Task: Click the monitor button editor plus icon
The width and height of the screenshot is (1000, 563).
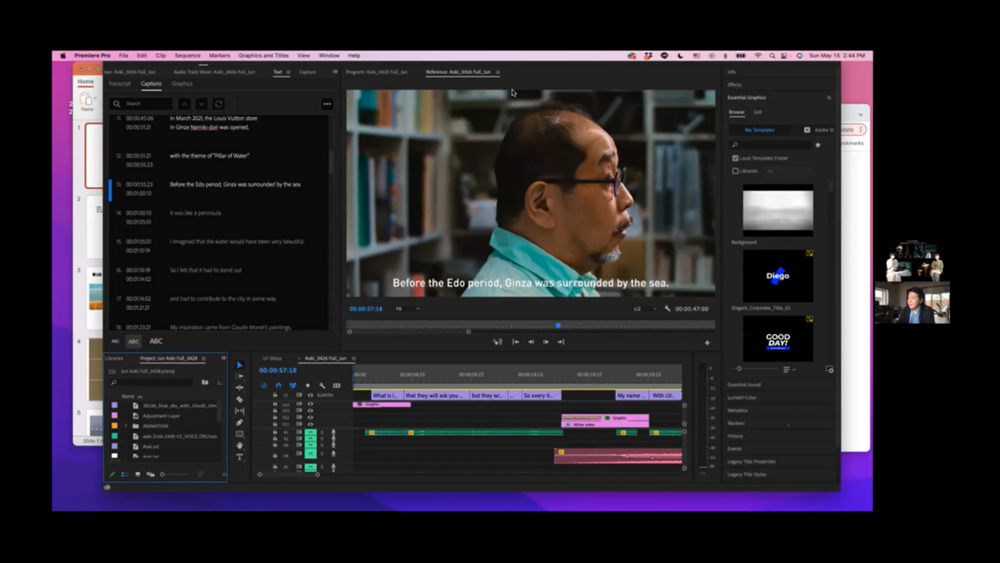Action: coord(707,342)
